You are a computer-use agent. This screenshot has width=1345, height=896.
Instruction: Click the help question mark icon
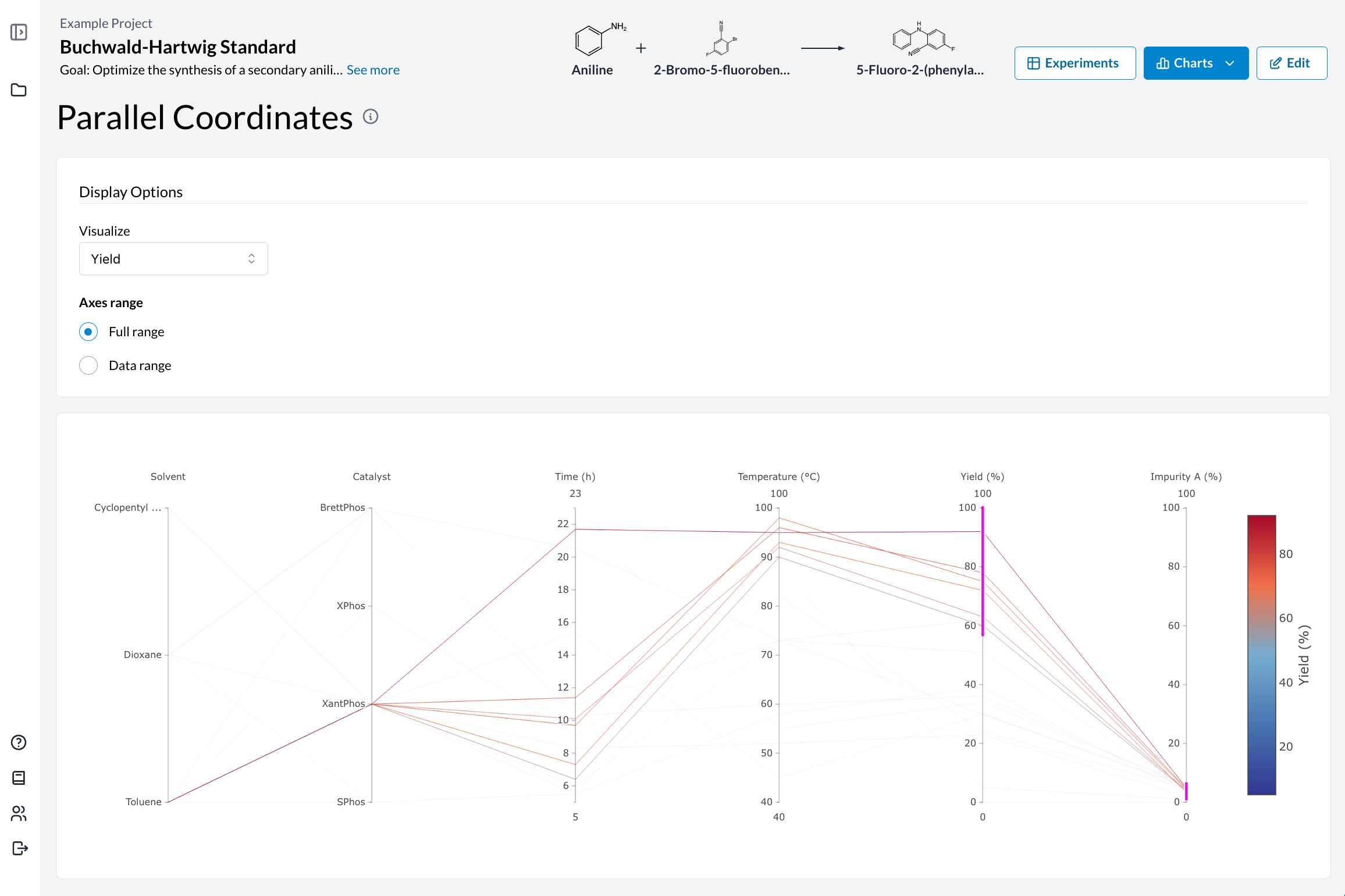pos(19,742)
